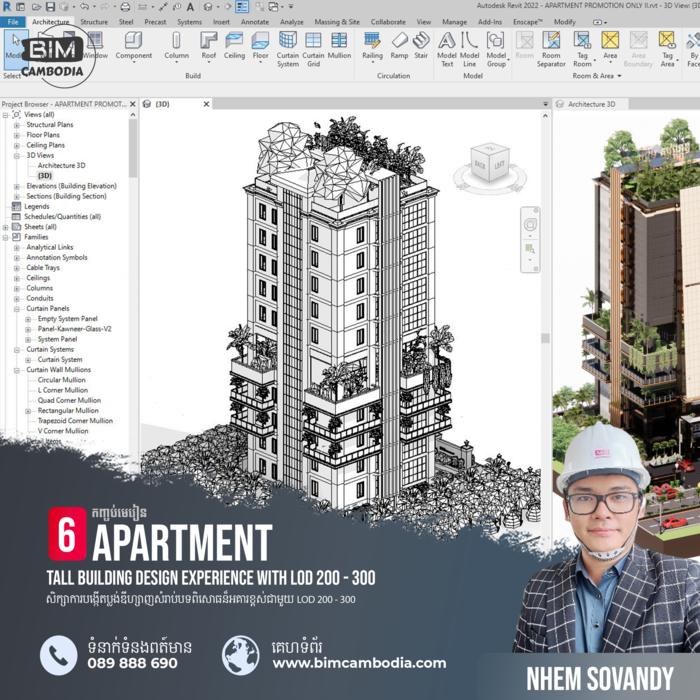Open the File menu

click(13, 22)
